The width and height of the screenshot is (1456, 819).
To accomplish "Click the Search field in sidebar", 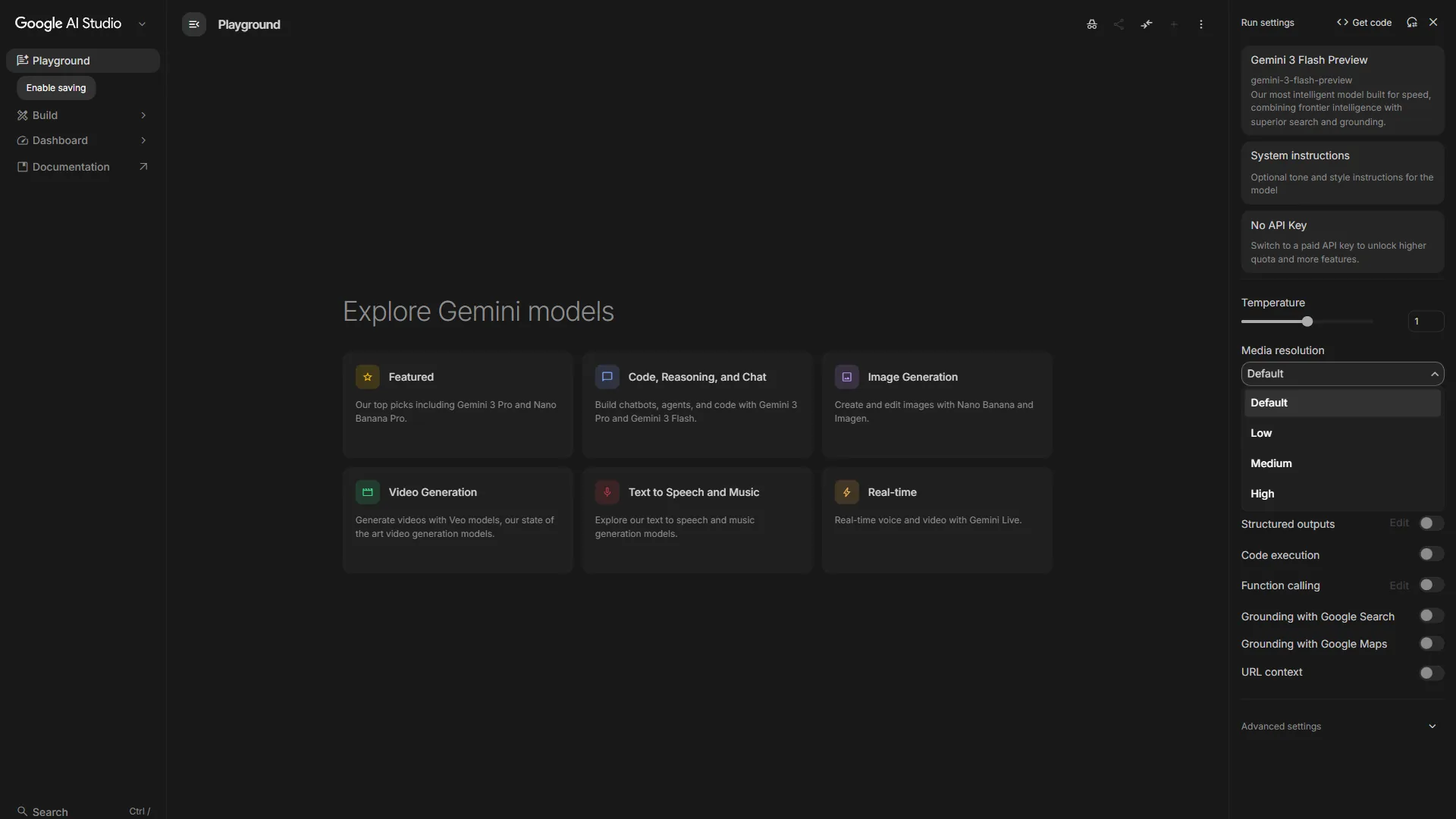I will click(x=83, y=811).
